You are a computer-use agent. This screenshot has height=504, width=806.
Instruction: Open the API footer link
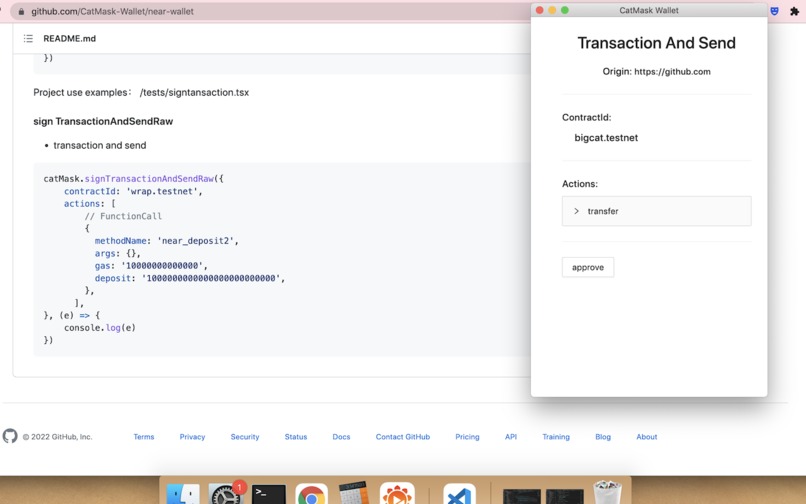click(x=510, y=437)
